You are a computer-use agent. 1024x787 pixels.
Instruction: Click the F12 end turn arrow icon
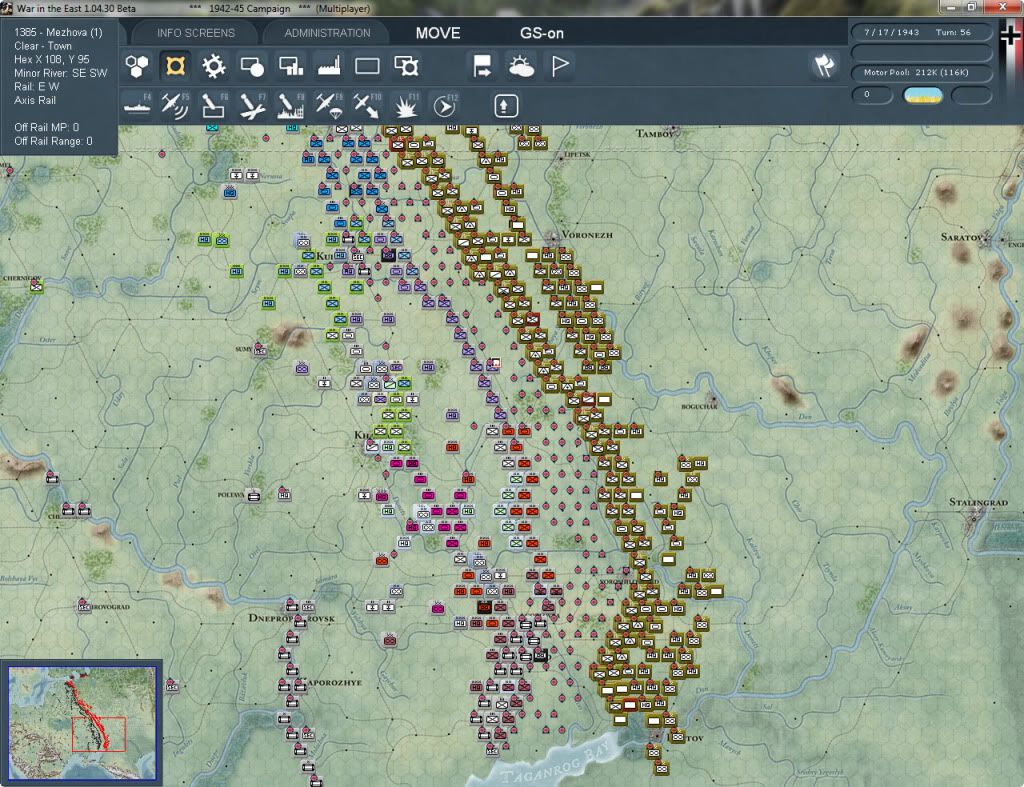coord(445,105)
